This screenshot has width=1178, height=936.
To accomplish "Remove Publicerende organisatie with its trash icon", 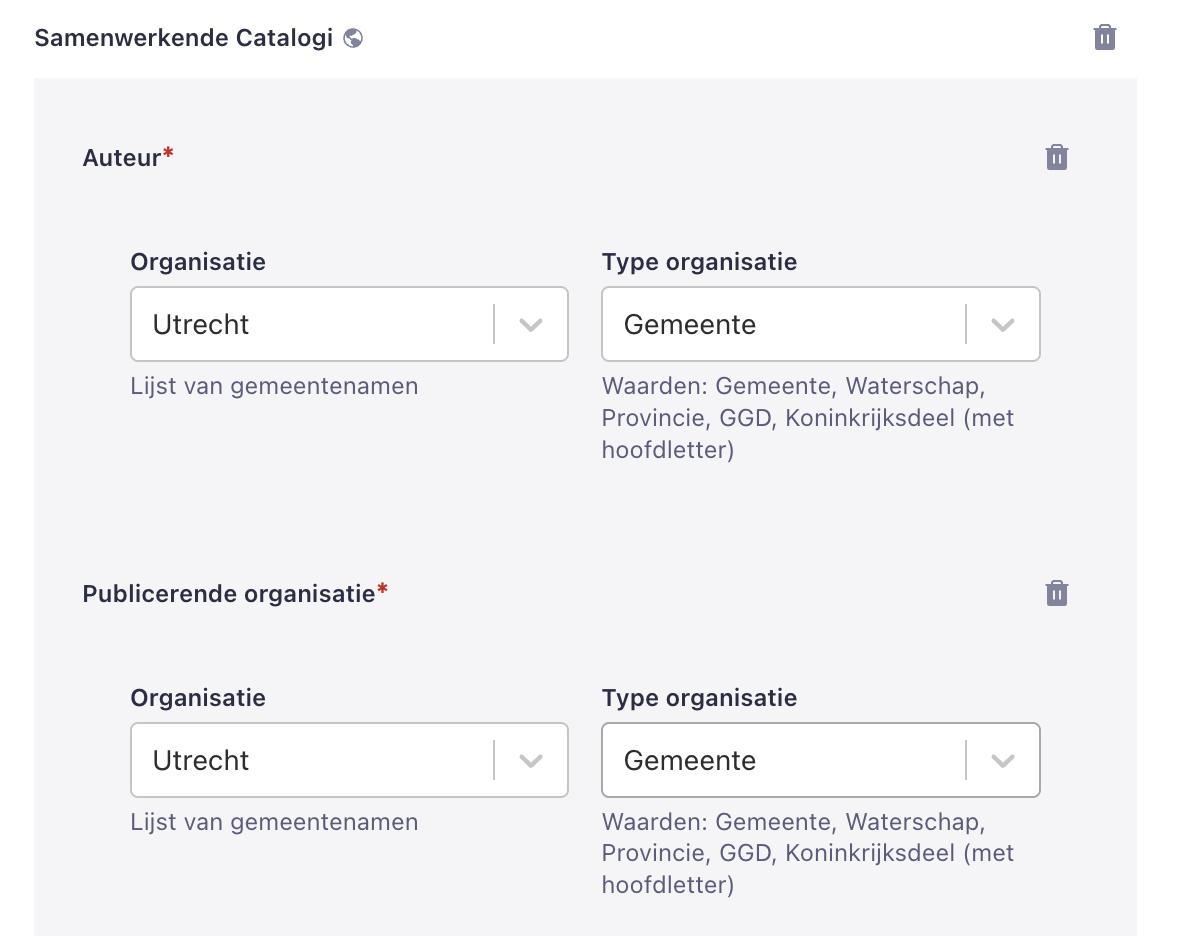I will tap(1056, 593).
